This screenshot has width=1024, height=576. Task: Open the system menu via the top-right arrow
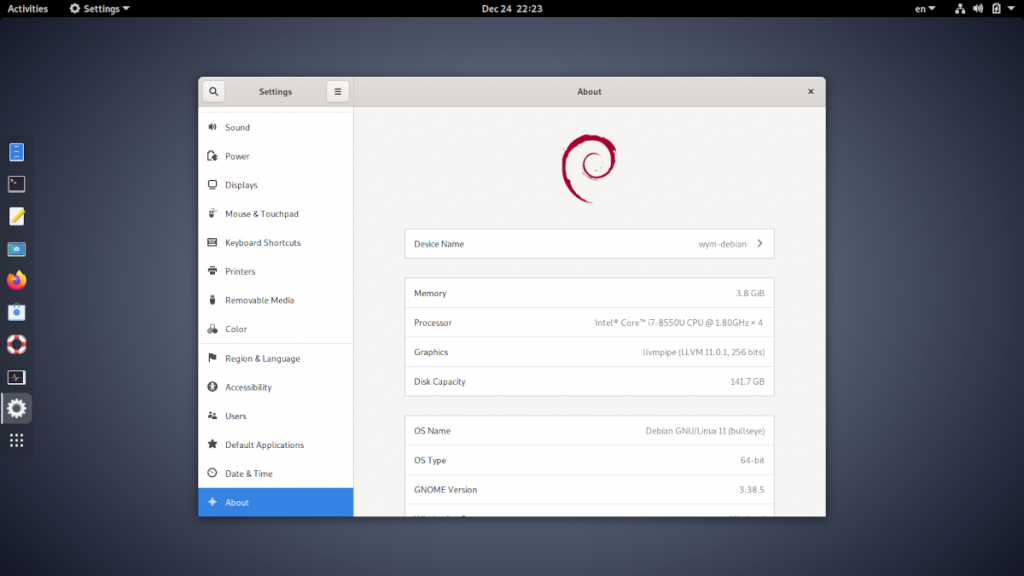[1013, 8]
